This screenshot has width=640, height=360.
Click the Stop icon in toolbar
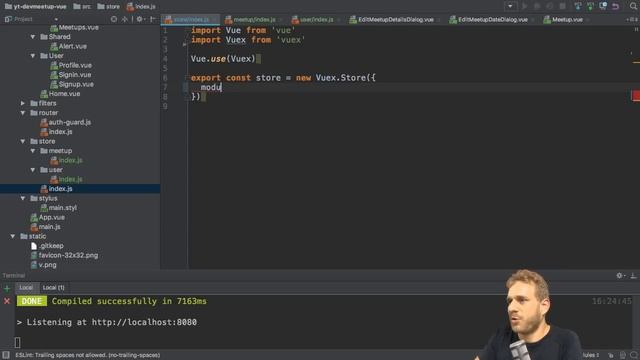coord(562,6)
